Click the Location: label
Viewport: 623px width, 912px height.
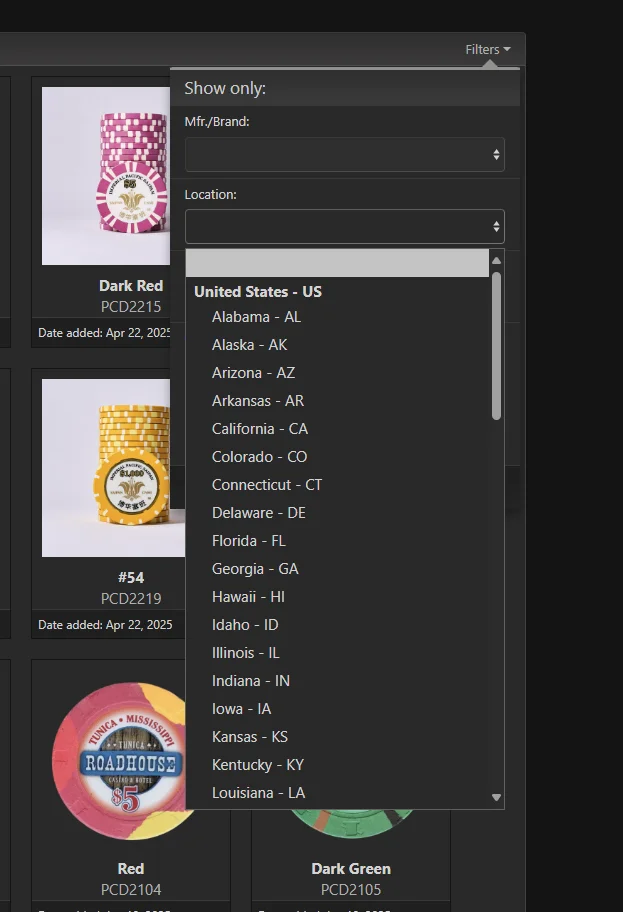pyautogui.click(x=211, y=194)
